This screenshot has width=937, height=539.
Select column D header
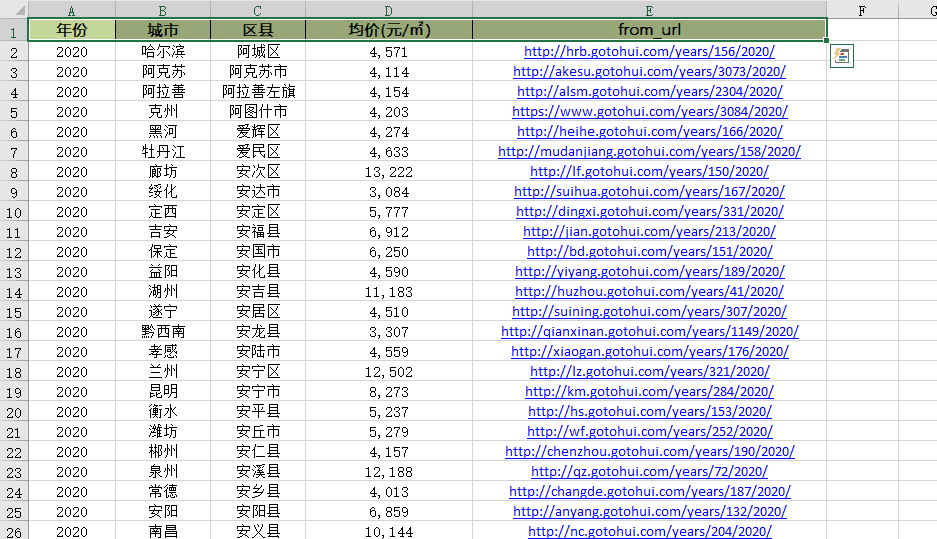click(389, 10)
